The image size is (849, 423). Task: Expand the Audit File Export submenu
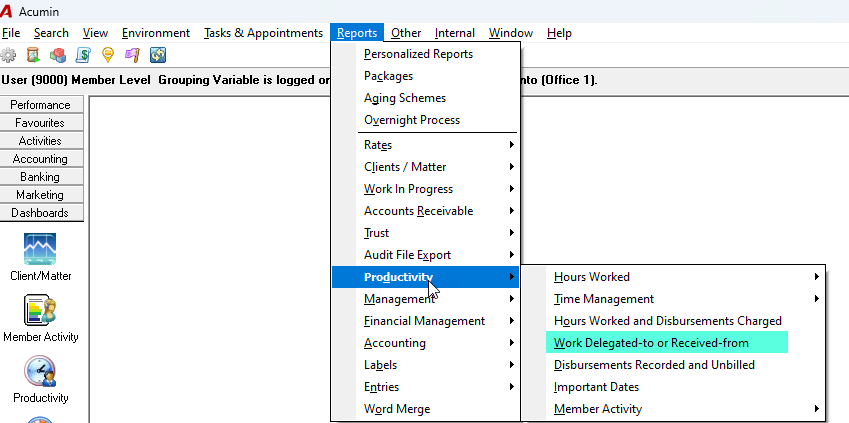(x=425, y=255)
